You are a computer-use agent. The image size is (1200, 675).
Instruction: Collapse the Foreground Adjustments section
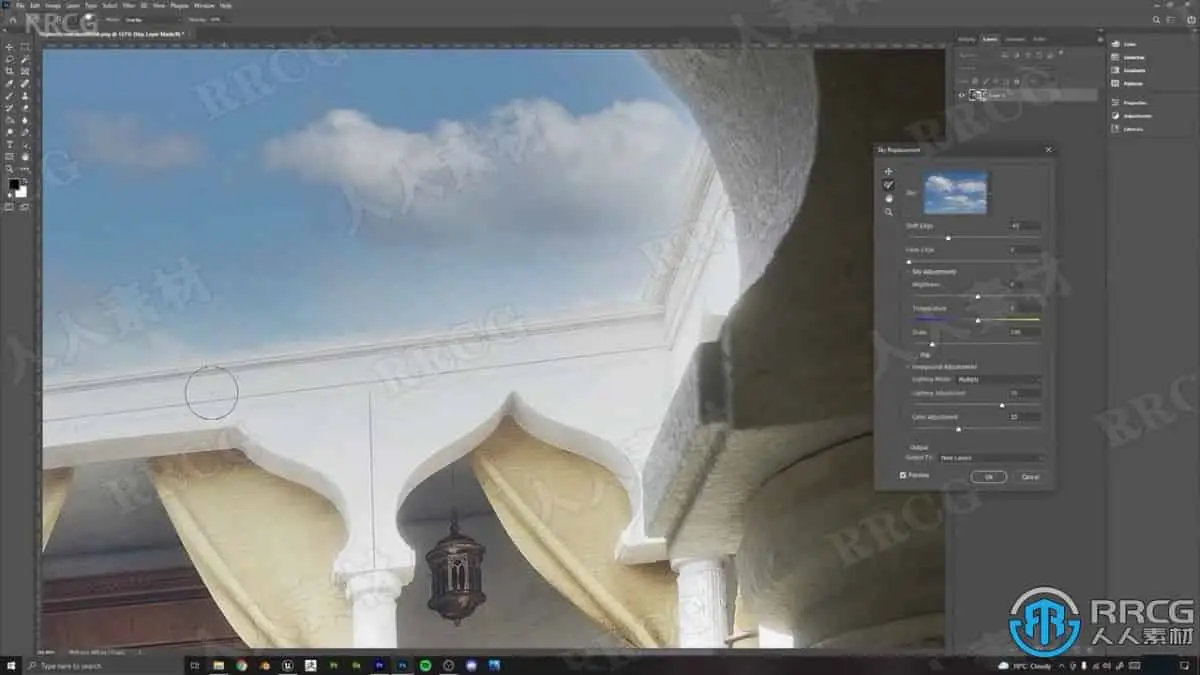click(x=908, y=367)
